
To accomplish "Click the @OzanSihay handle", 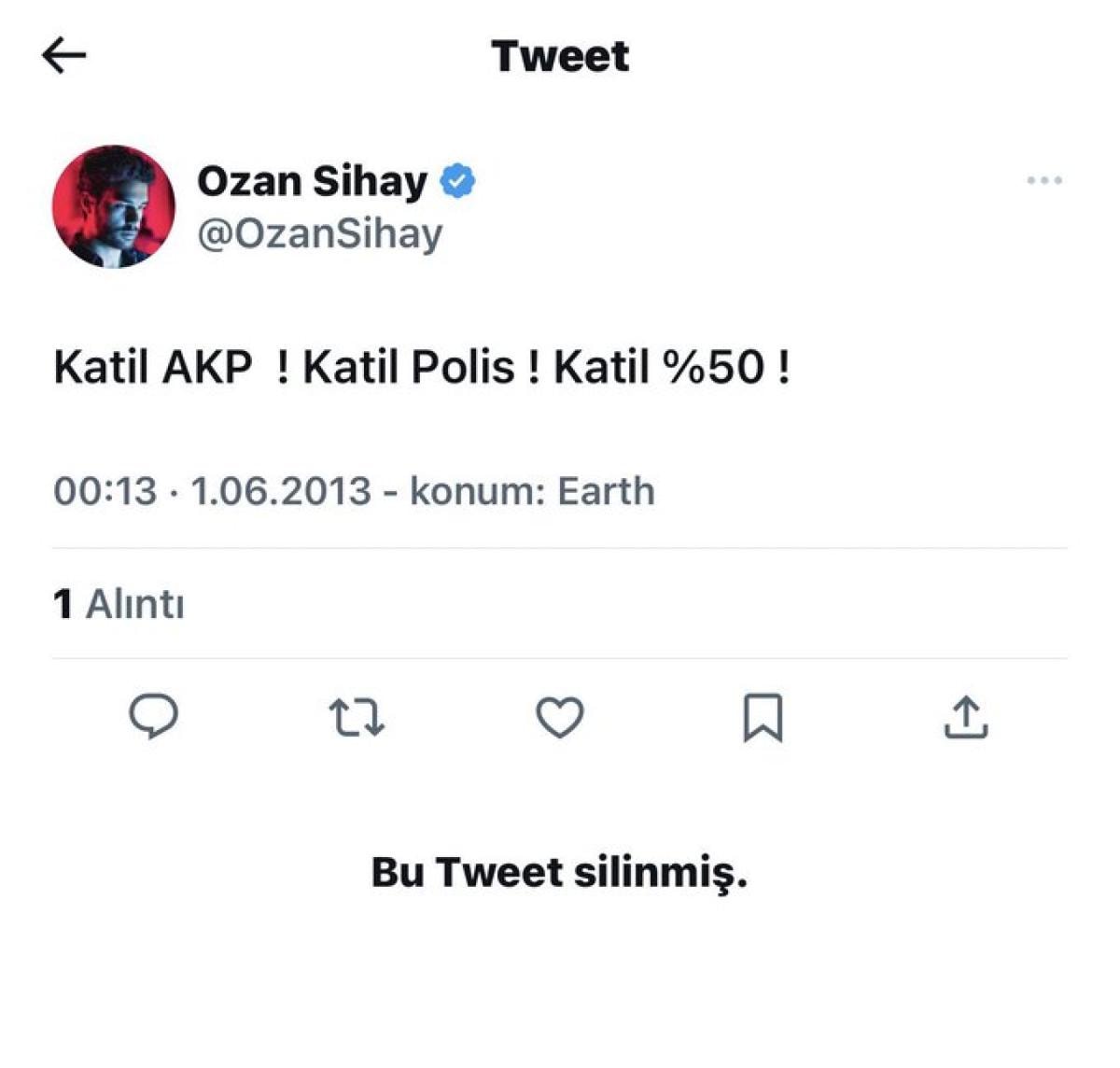I will pyautogui.click(x=319, y=233).
